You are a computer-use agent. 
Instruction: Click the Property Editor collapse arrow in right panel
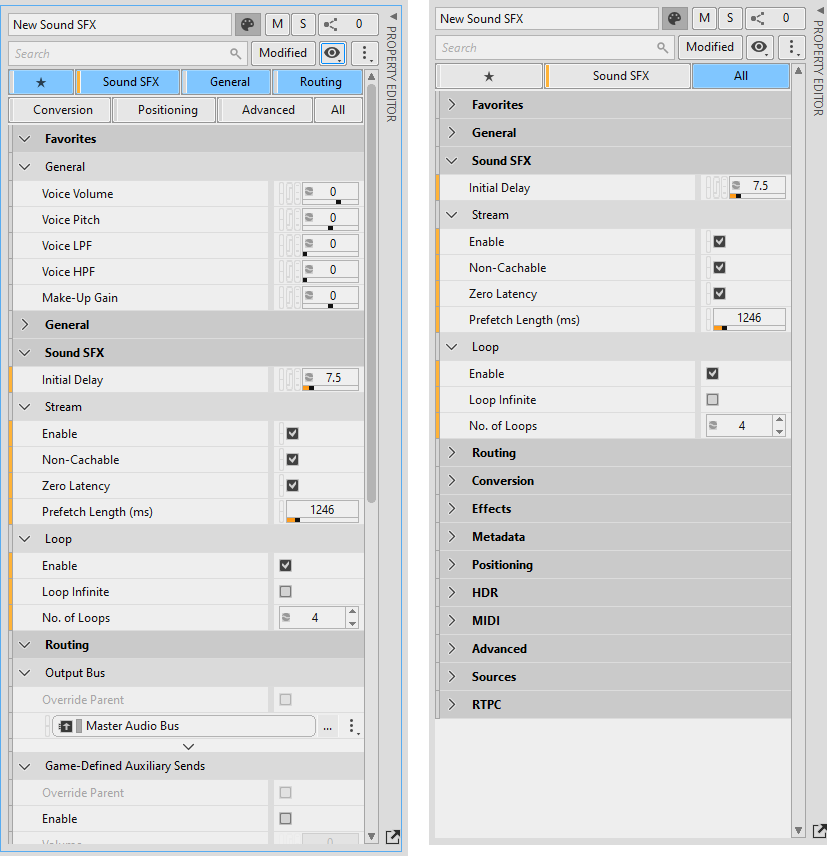pos(817,8)
